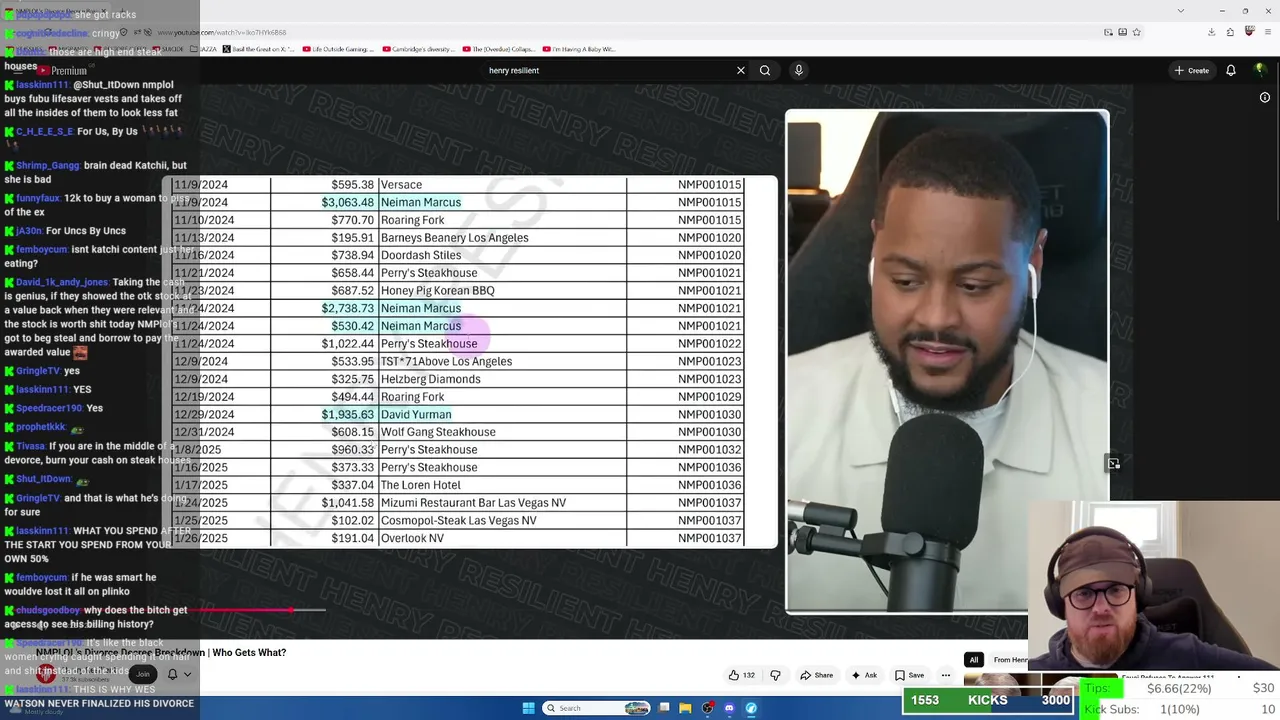
Task: Click the Mizumi Restaurant Bar entry
Action: tap(473, 503)
